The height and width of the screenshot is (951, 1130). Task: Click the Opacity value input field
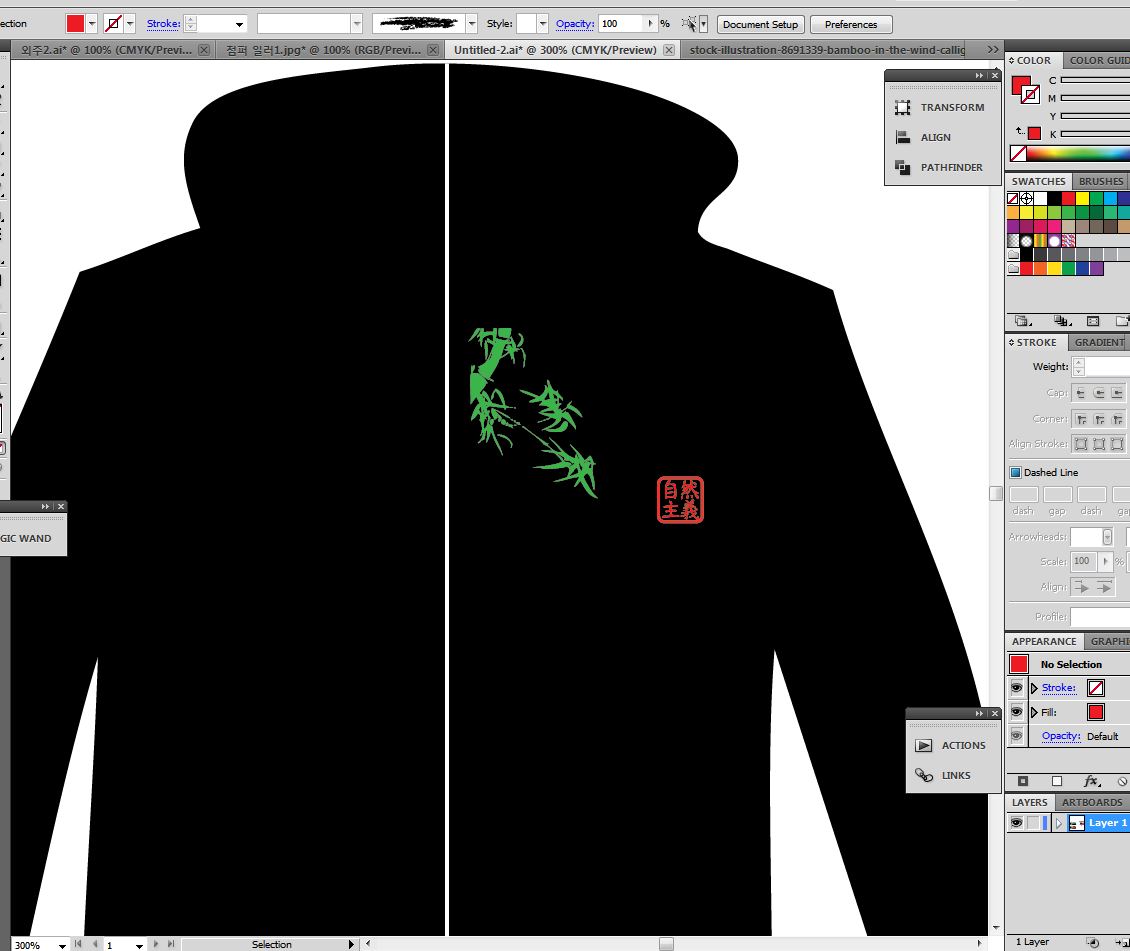click(620, 24)
